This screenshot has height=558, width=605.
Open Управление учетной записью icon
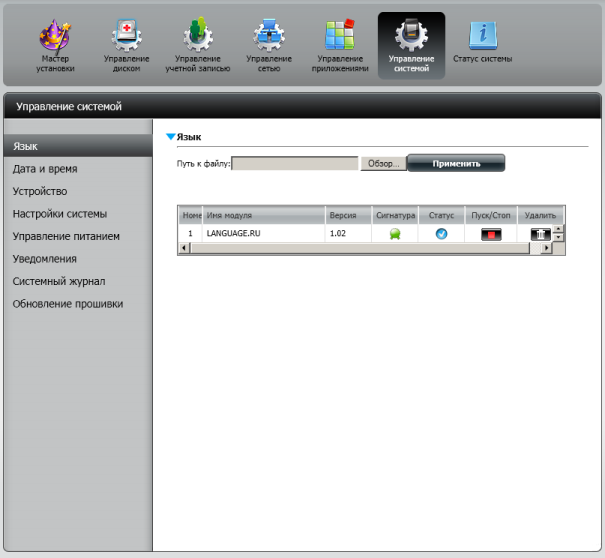[198, 35]
